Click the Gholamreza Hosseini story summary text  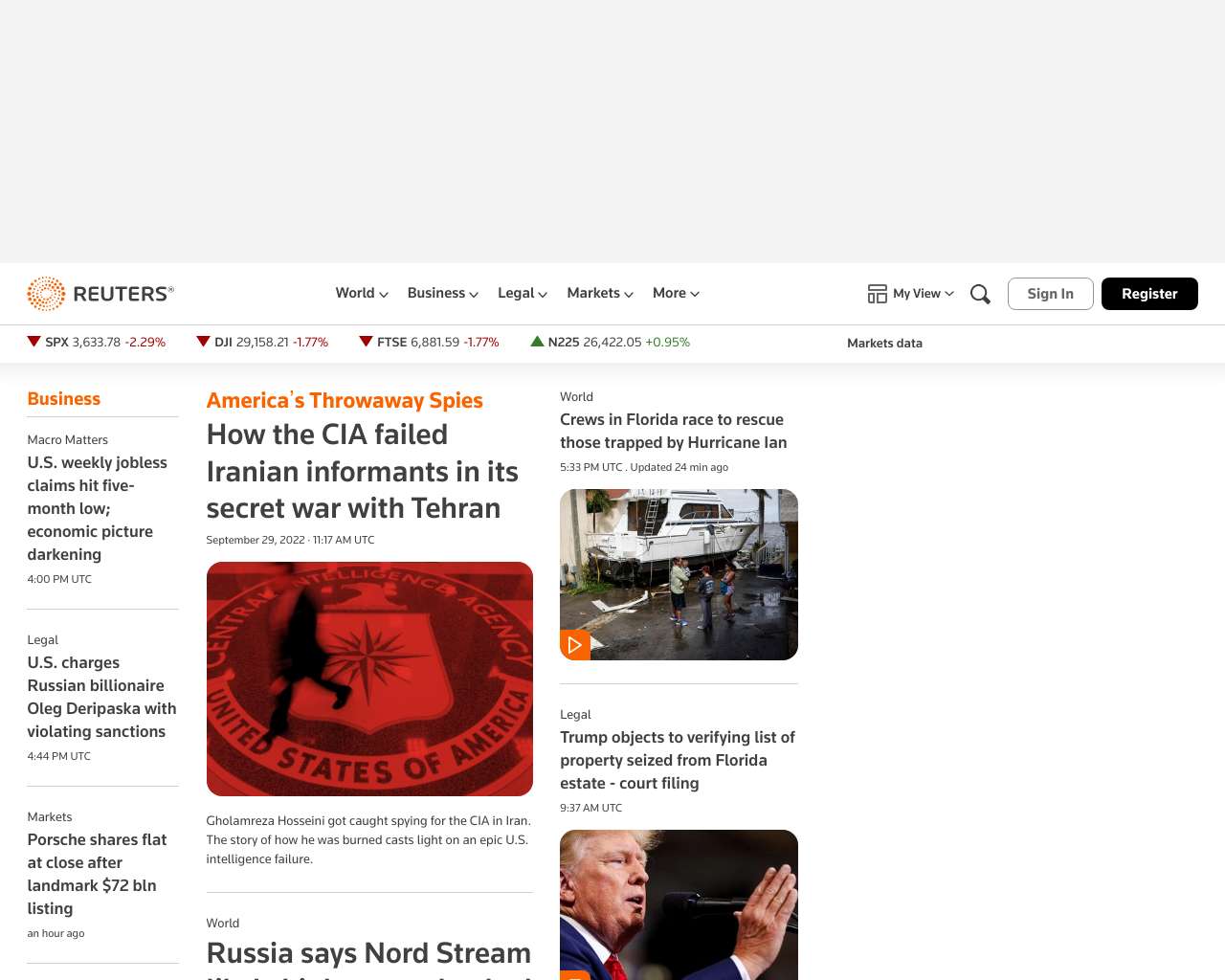pos(368,839)
